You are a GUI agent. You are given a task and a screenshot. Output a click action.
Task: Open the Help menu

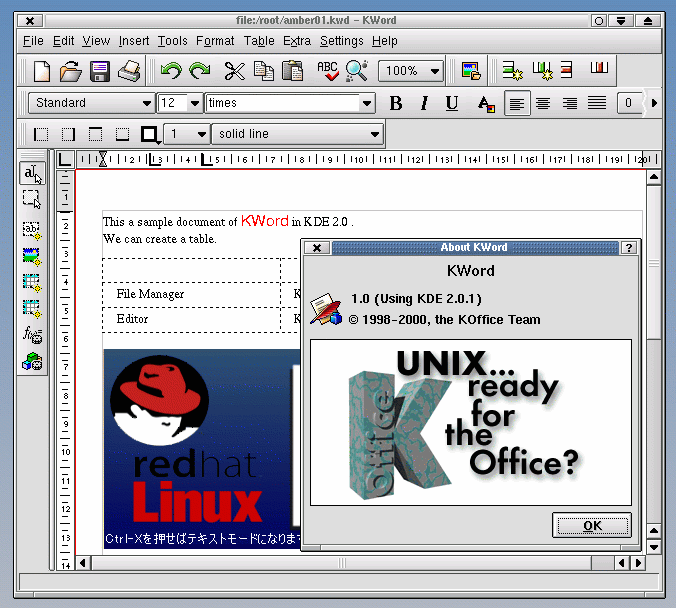coord(385,41)
